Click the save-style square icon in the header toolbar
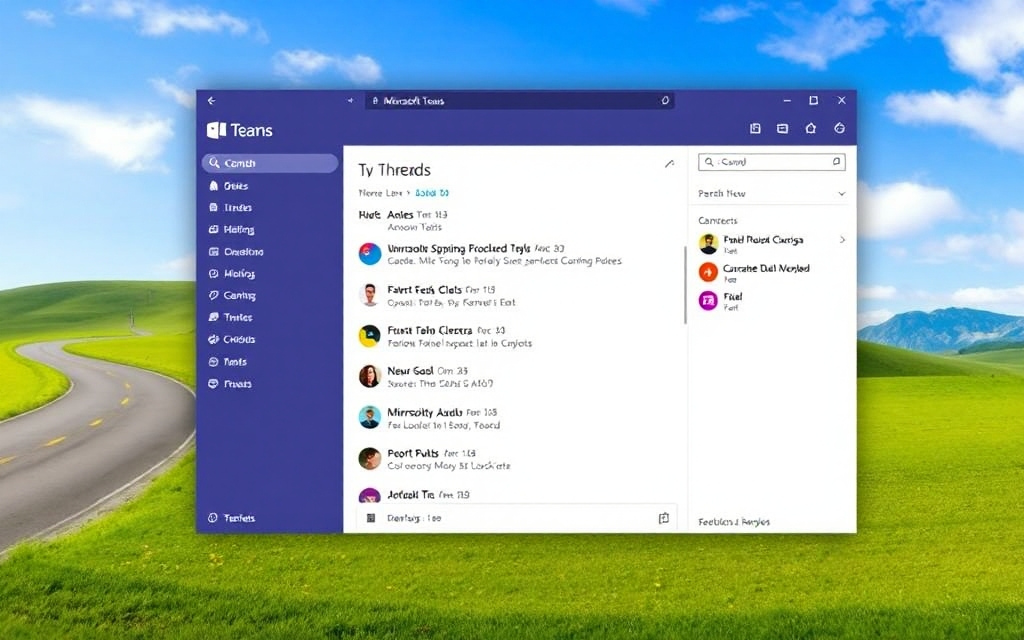Image resolution: width=1024 pixels, height=640 pixels. point(755,129)
